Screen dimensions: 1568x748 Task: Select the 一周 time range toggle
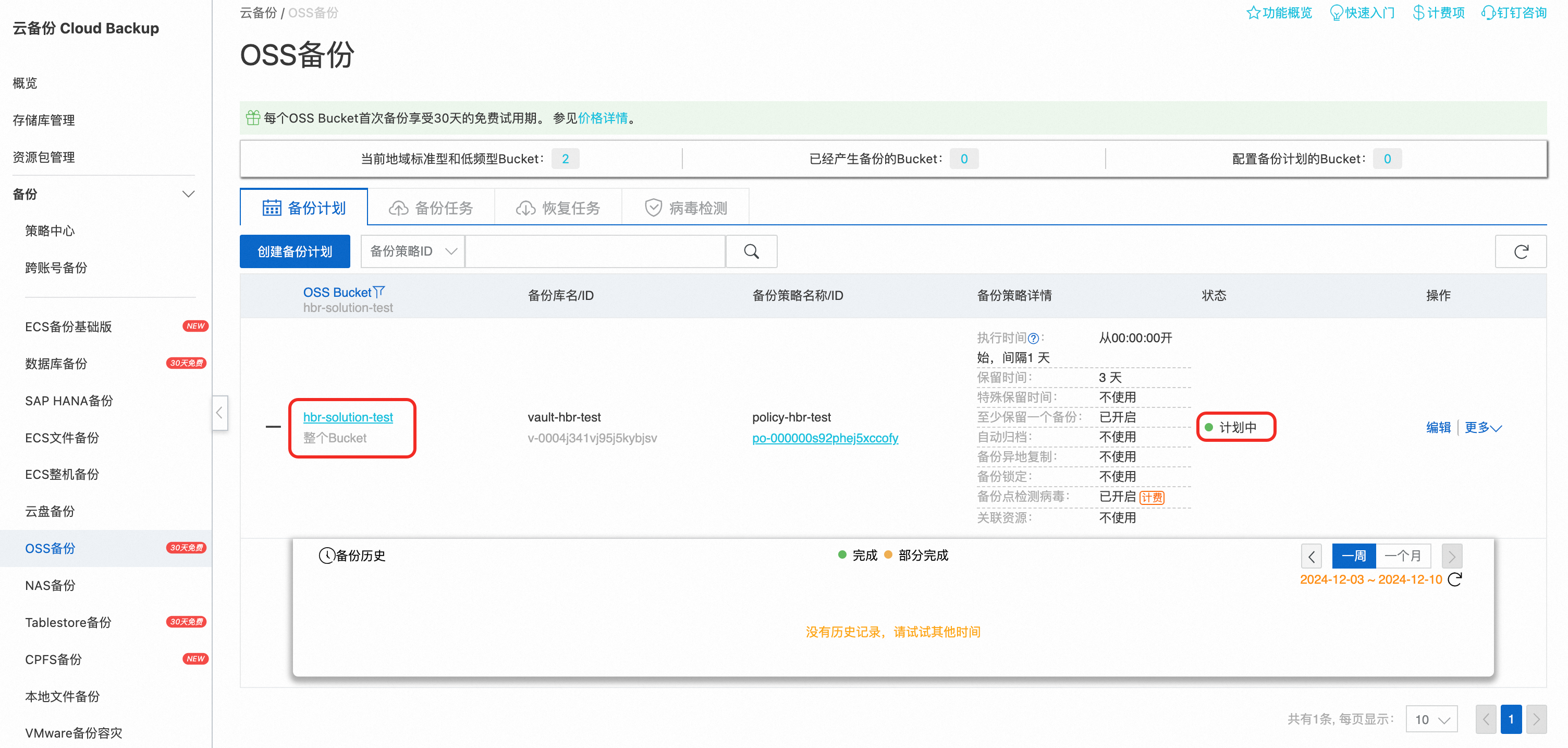[1353, 556]
